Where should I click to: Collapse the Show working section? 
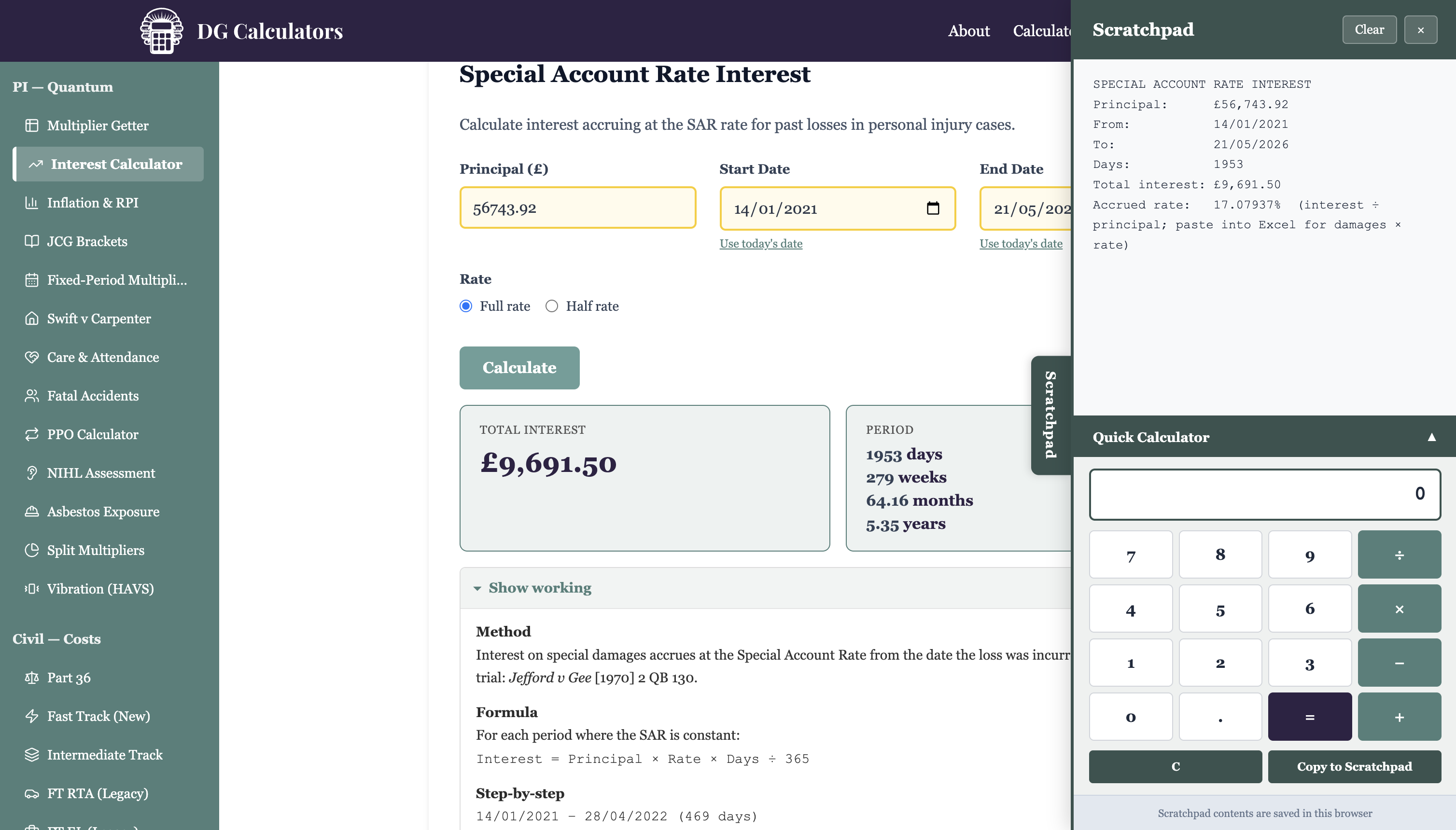coord(533,588)
